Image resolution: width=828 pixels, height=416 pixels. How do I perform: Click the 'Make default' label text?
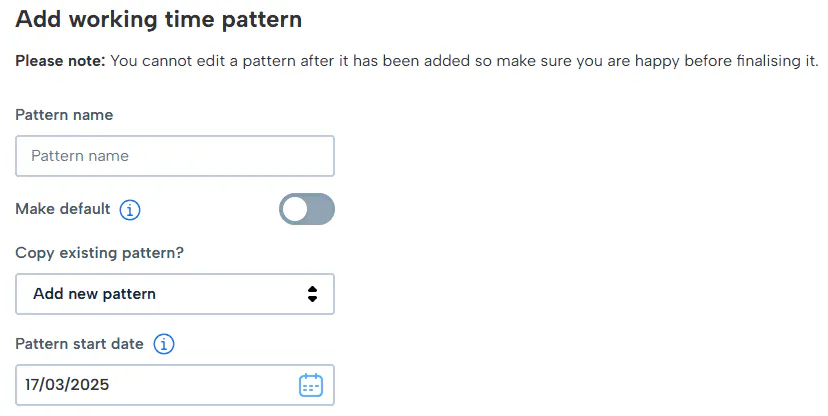coord(63,210)
